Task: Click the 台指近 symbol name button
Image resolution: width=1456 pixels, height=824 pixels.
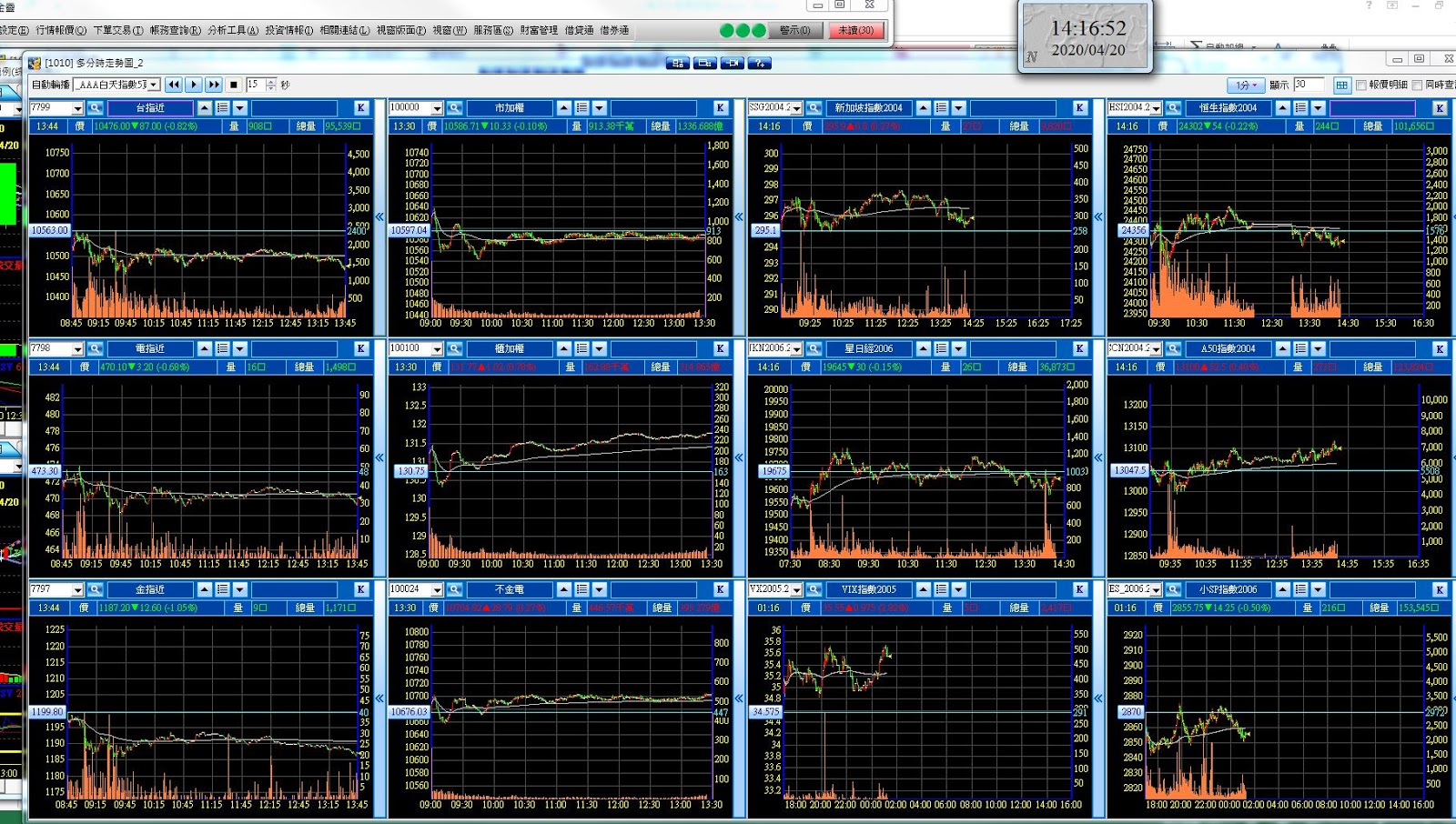Action: [x=150, y=108]
